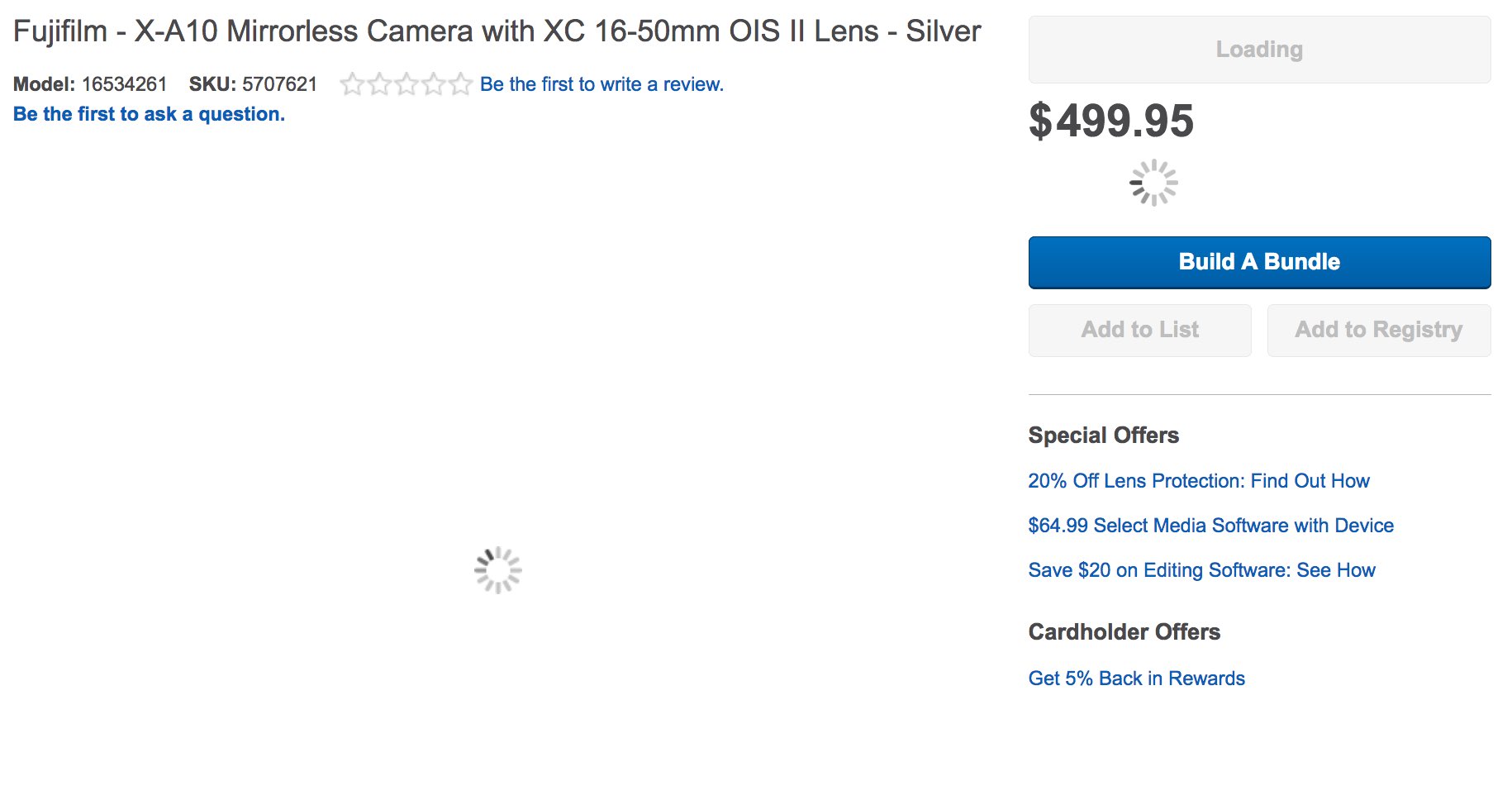This screenshot has height=800, width=1512.
Task: Click the greyed-out Loading button
Action: click(x=1259, y=50)
